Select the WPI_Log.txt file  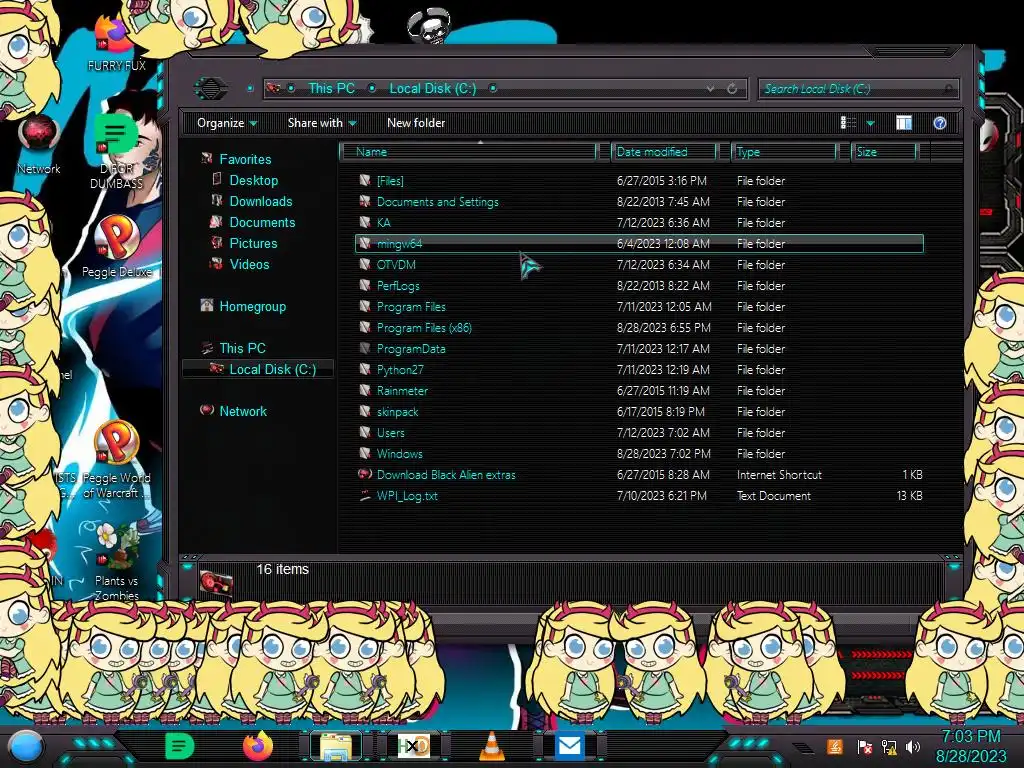tap(407, 496)
